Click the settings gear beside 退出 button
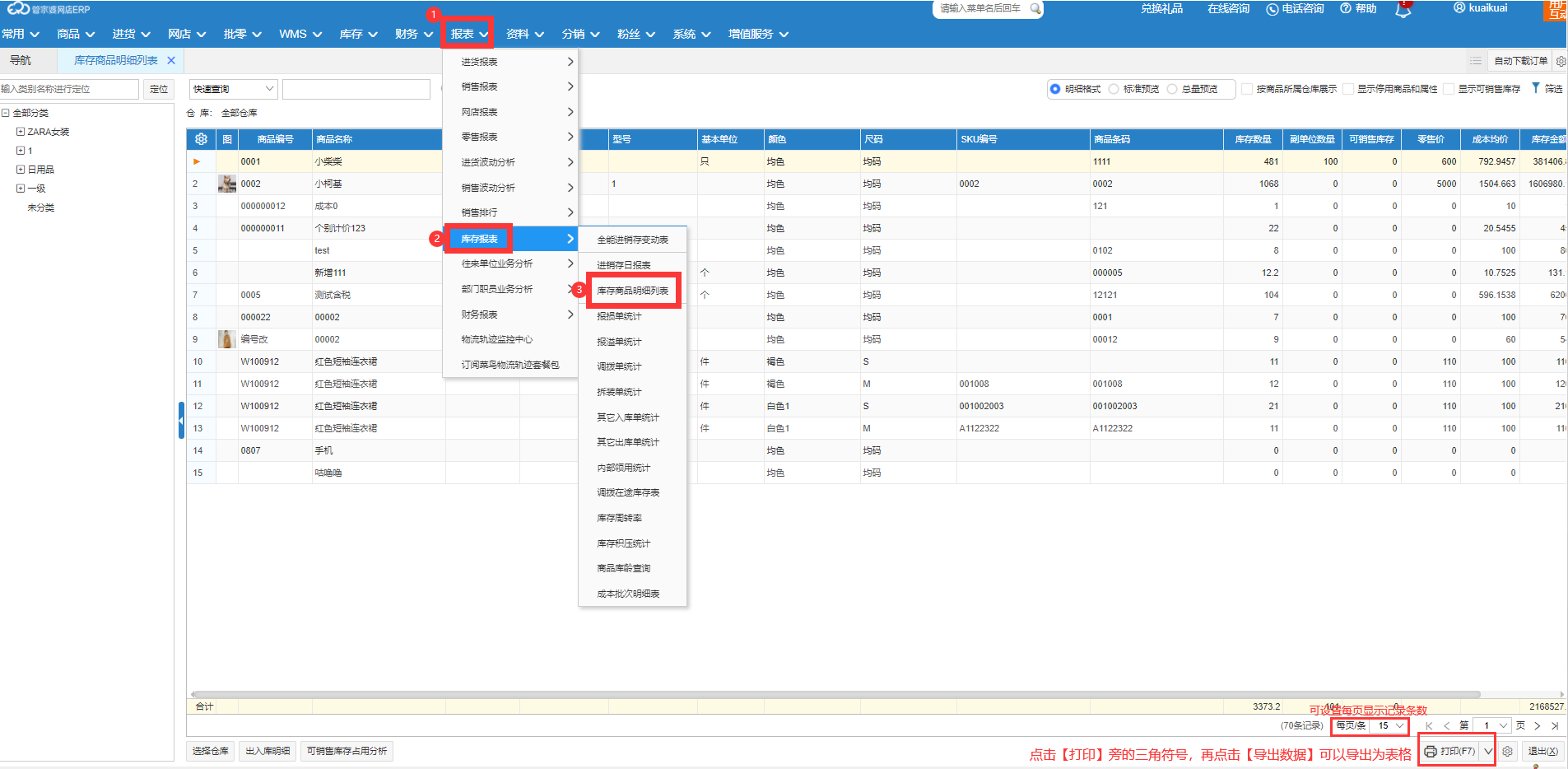Screen dimensions: 1568x769 click(x=1507, y=751)
